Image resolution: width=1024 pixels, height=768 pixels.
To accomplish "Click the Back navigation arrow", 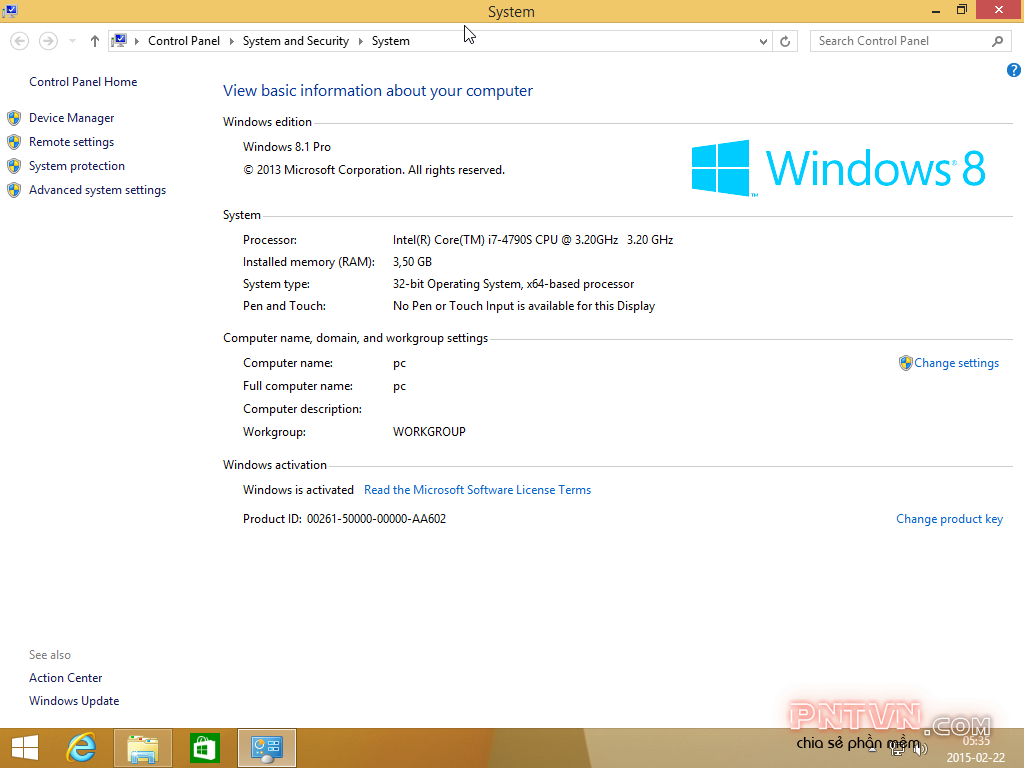I will 20,41.
